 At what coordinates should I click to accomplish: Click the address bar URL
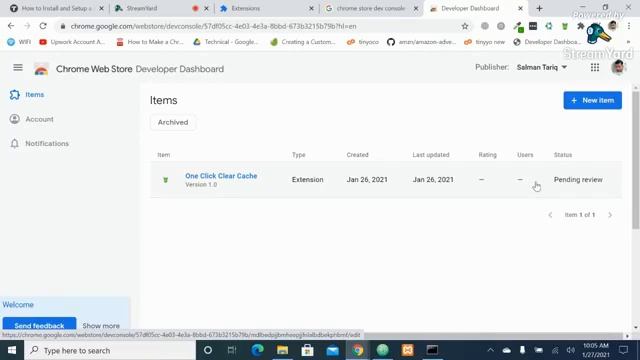[x=213, y=26]
